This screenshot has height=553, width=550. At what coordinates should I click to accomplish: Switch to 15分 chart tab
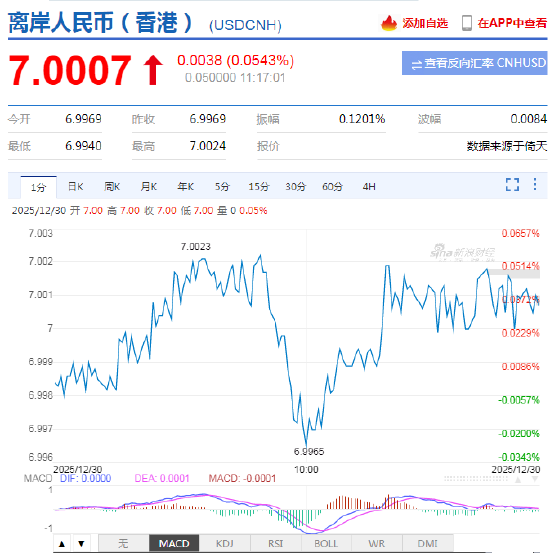(259, 186)
